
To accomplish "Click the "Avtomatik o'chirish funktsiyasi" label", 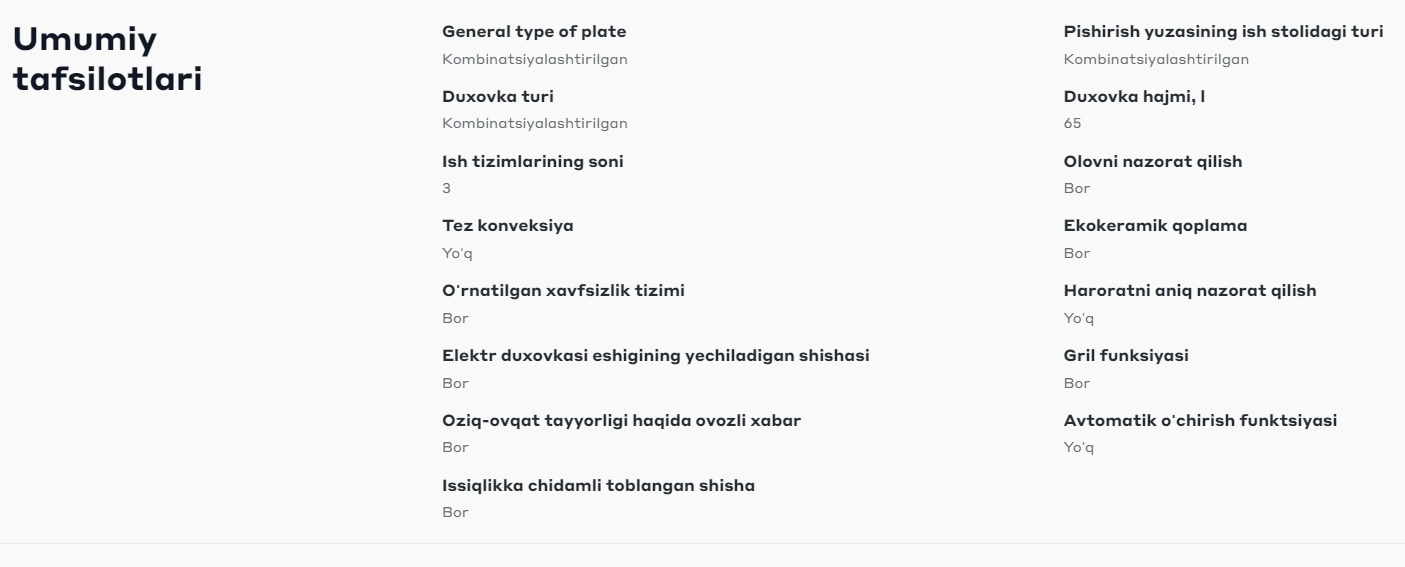I will point(1200,420).
